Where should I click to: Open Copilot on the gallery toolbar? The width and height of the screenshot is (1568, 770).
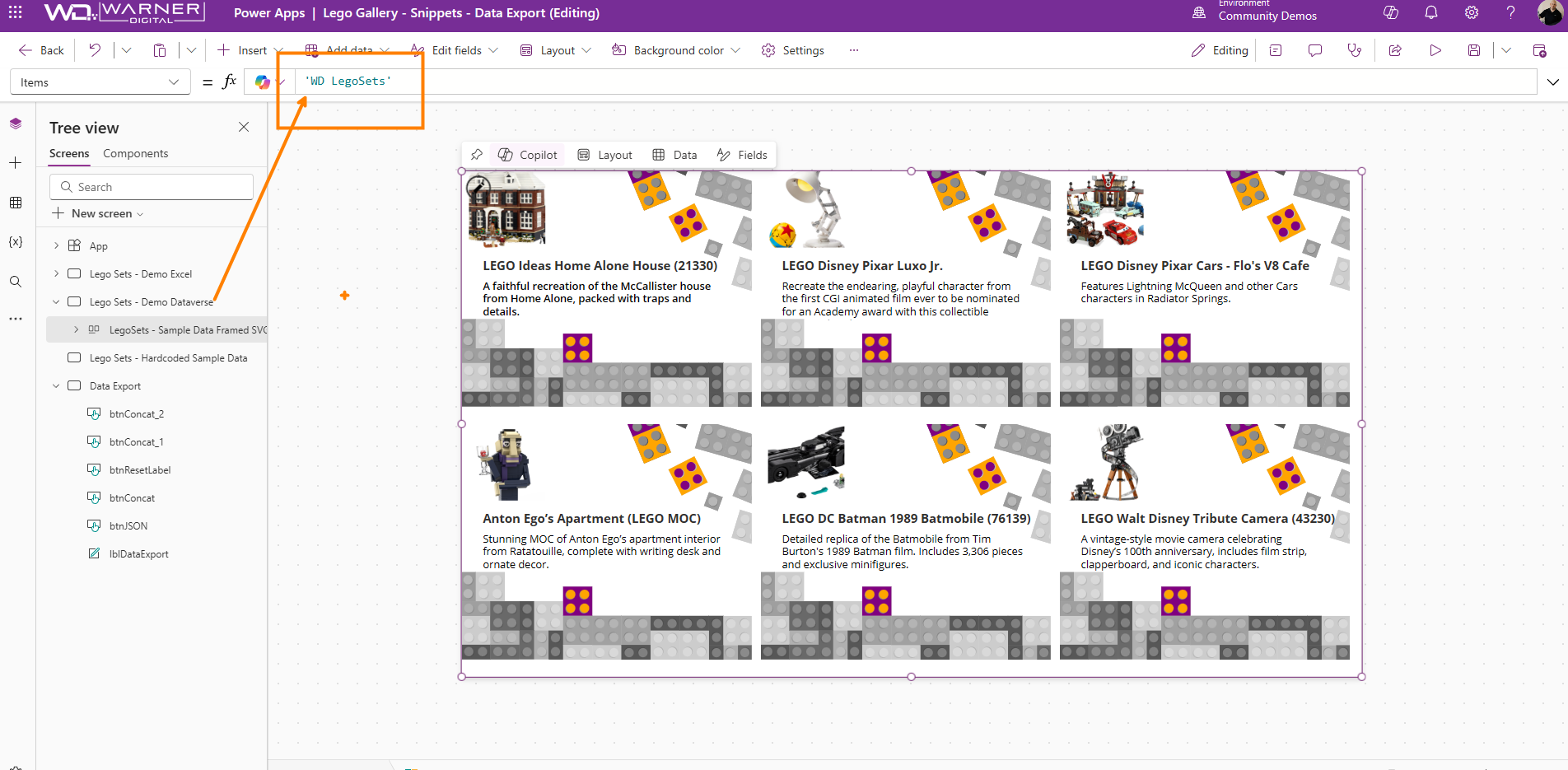click(528, 155)
